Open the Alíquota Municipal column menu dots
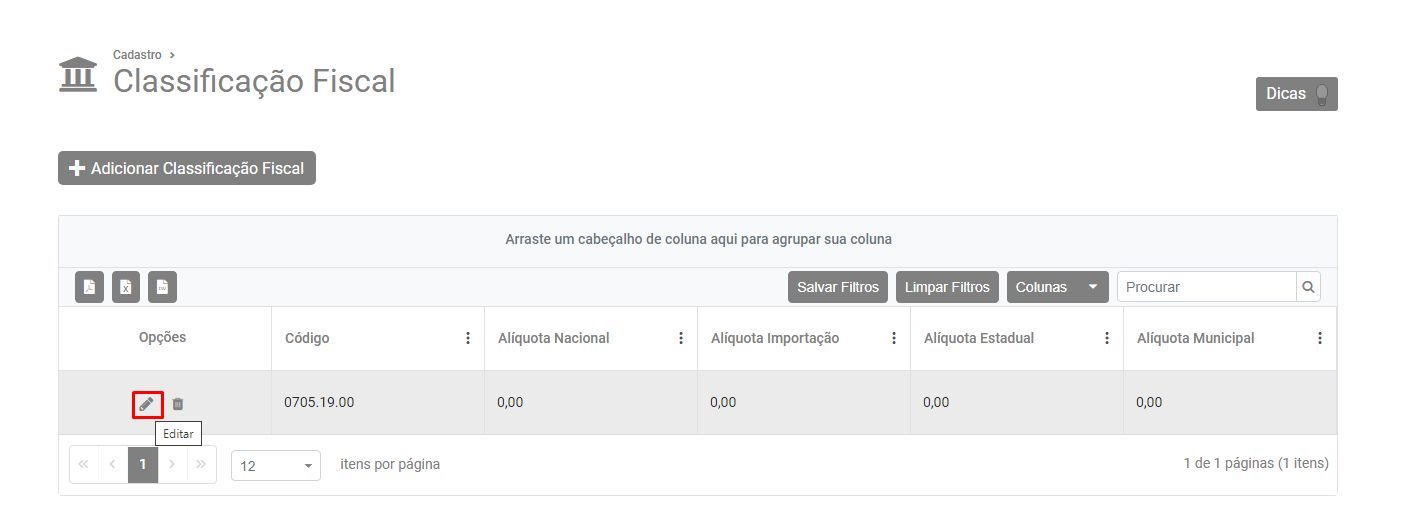Viewport: 1428px width, 516px height. [x=1320, y=338]
